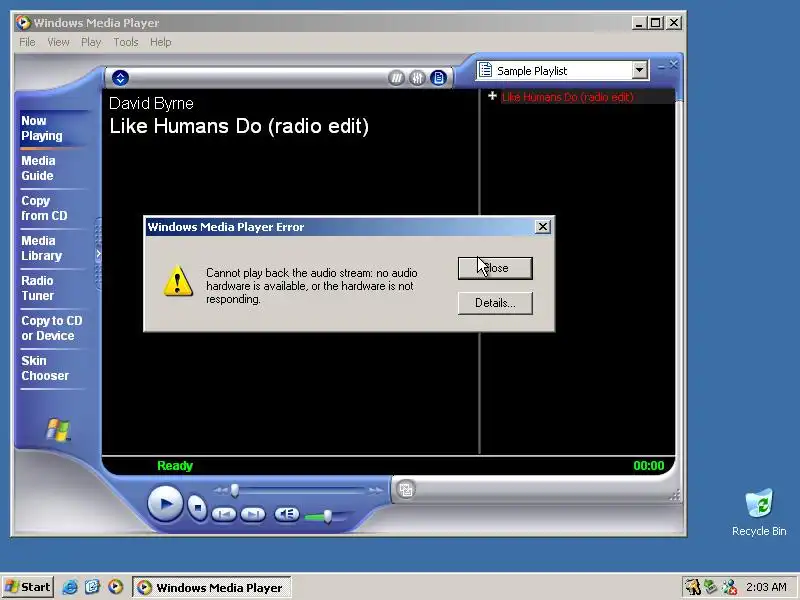Open the Play menu
Screen dimensions: 800x600
point(91,42)
